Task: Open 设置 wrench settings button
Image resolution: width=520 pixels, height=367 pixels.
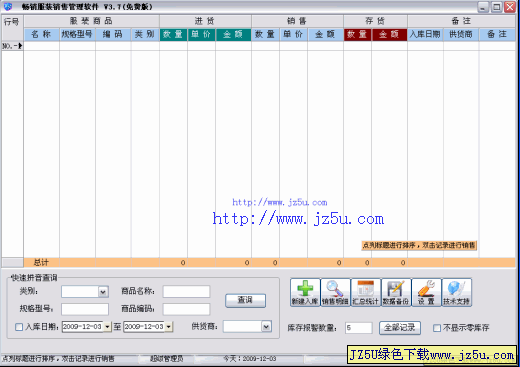Action: pos(426,292)
